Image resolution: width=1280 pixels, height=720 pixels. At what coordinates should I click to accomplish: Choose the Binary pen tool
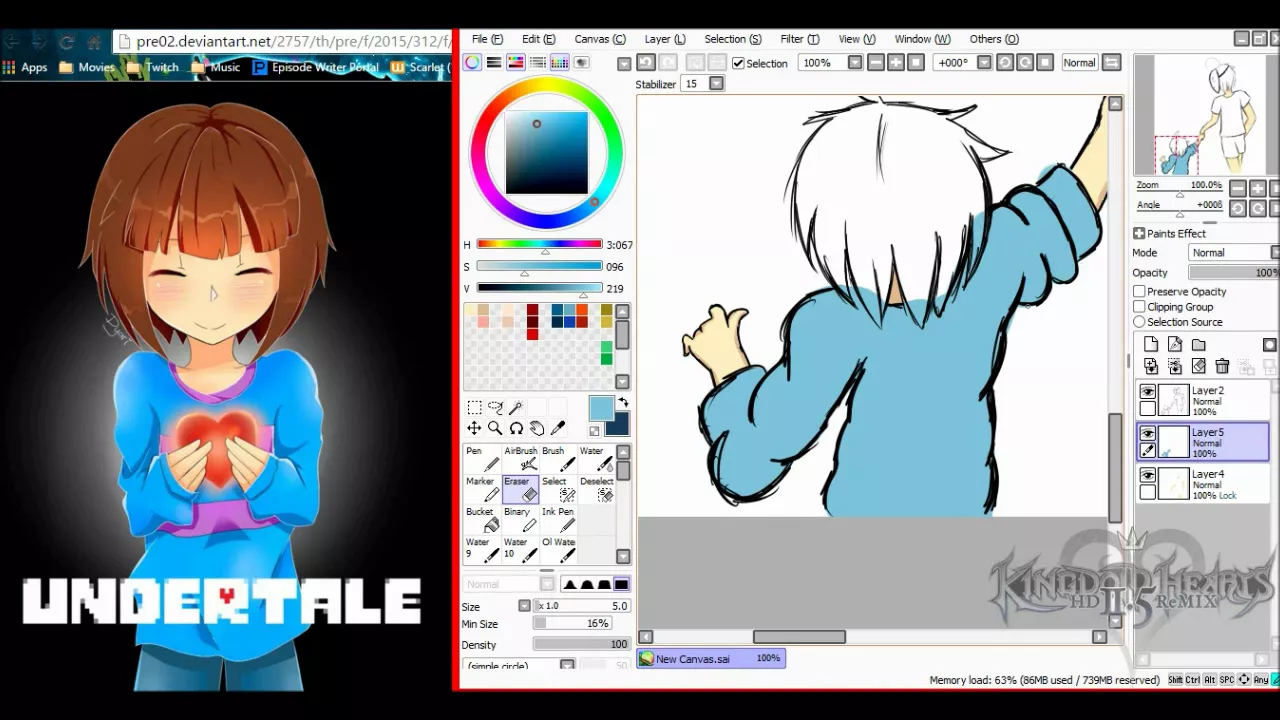(520, 520)
